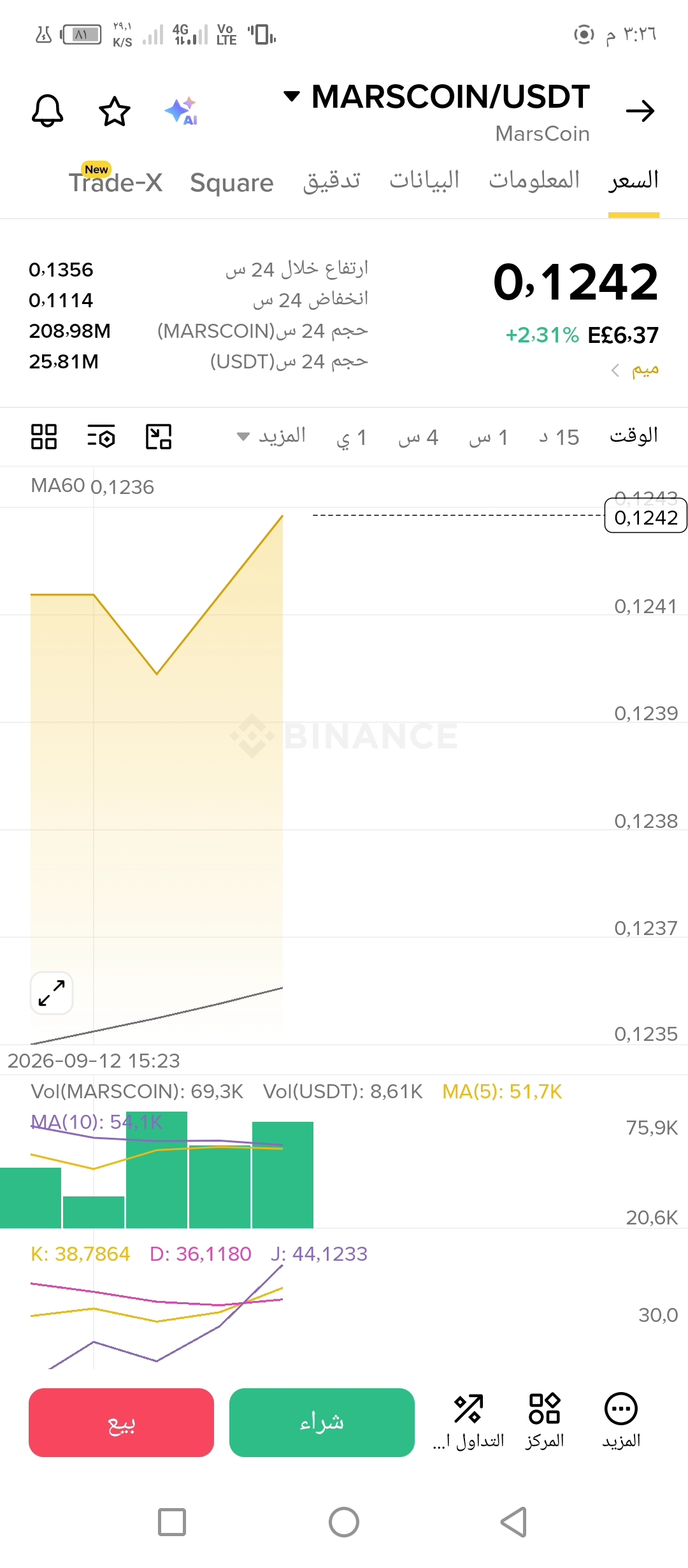Switch to the Square tab

click(x=232, y=183)
